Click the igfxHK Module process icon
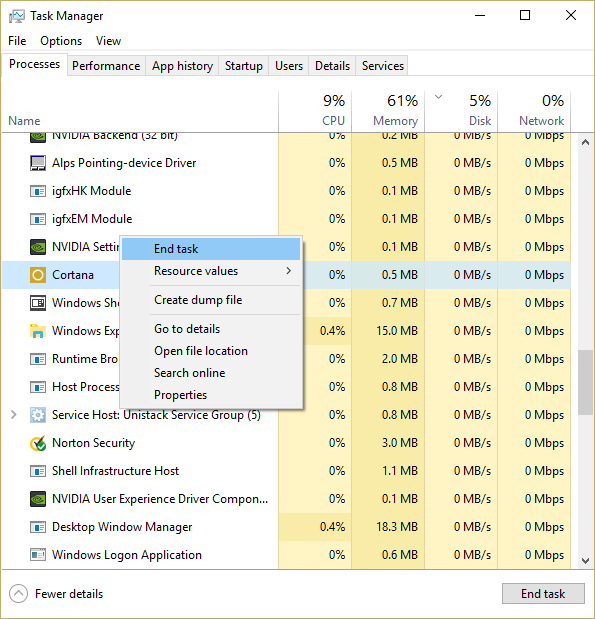The width and height of the screenshot is (595, 619). tap(38, 191)
